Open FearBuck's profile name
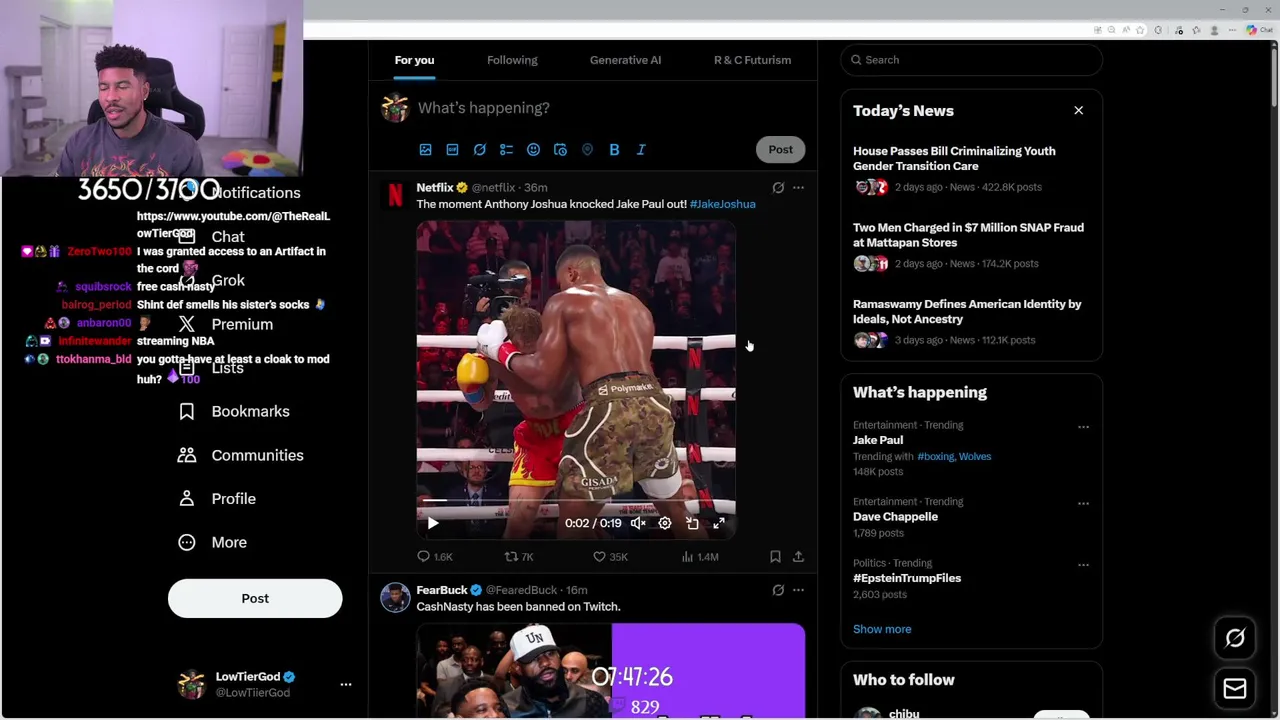Screen dimensions: 1280x720 pos(442,590)
